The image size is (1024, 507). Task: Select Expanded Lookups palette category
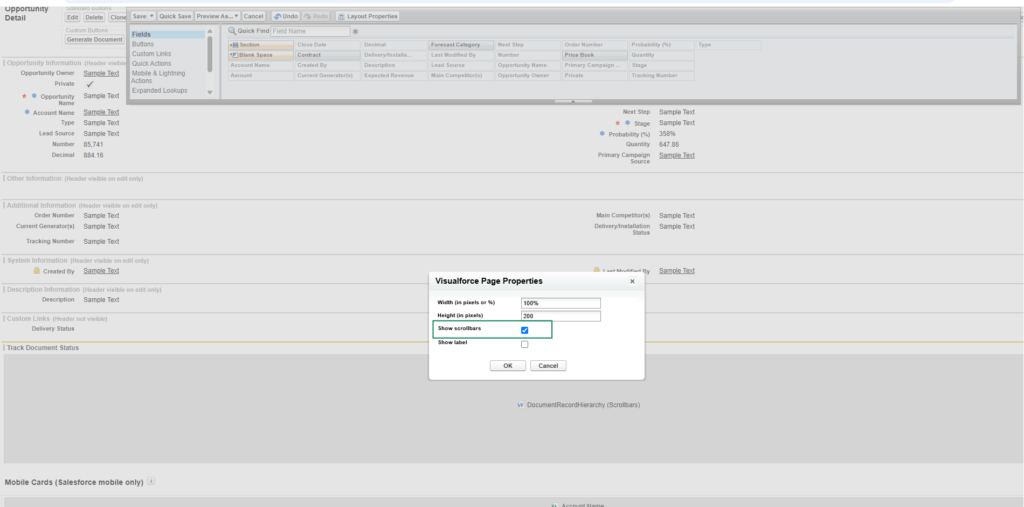coord(159,91)
